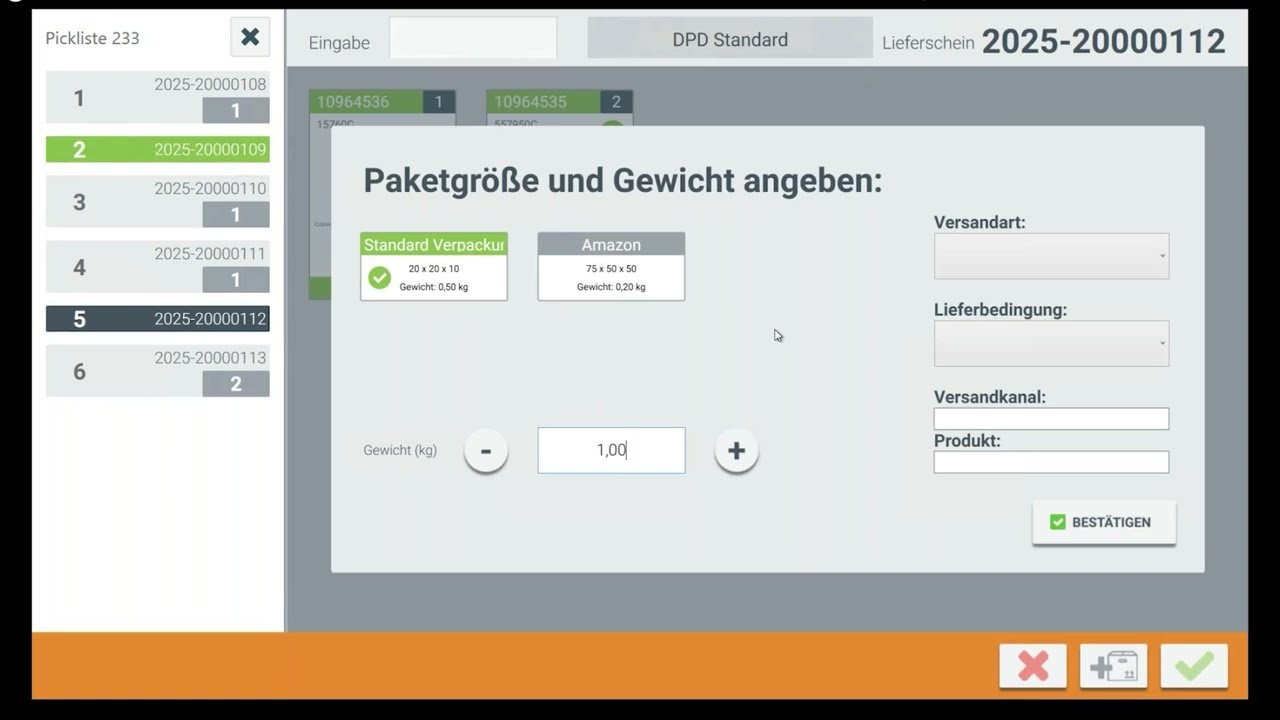
Task: Click the Pickliste 233 title
Action: point(92,38)
